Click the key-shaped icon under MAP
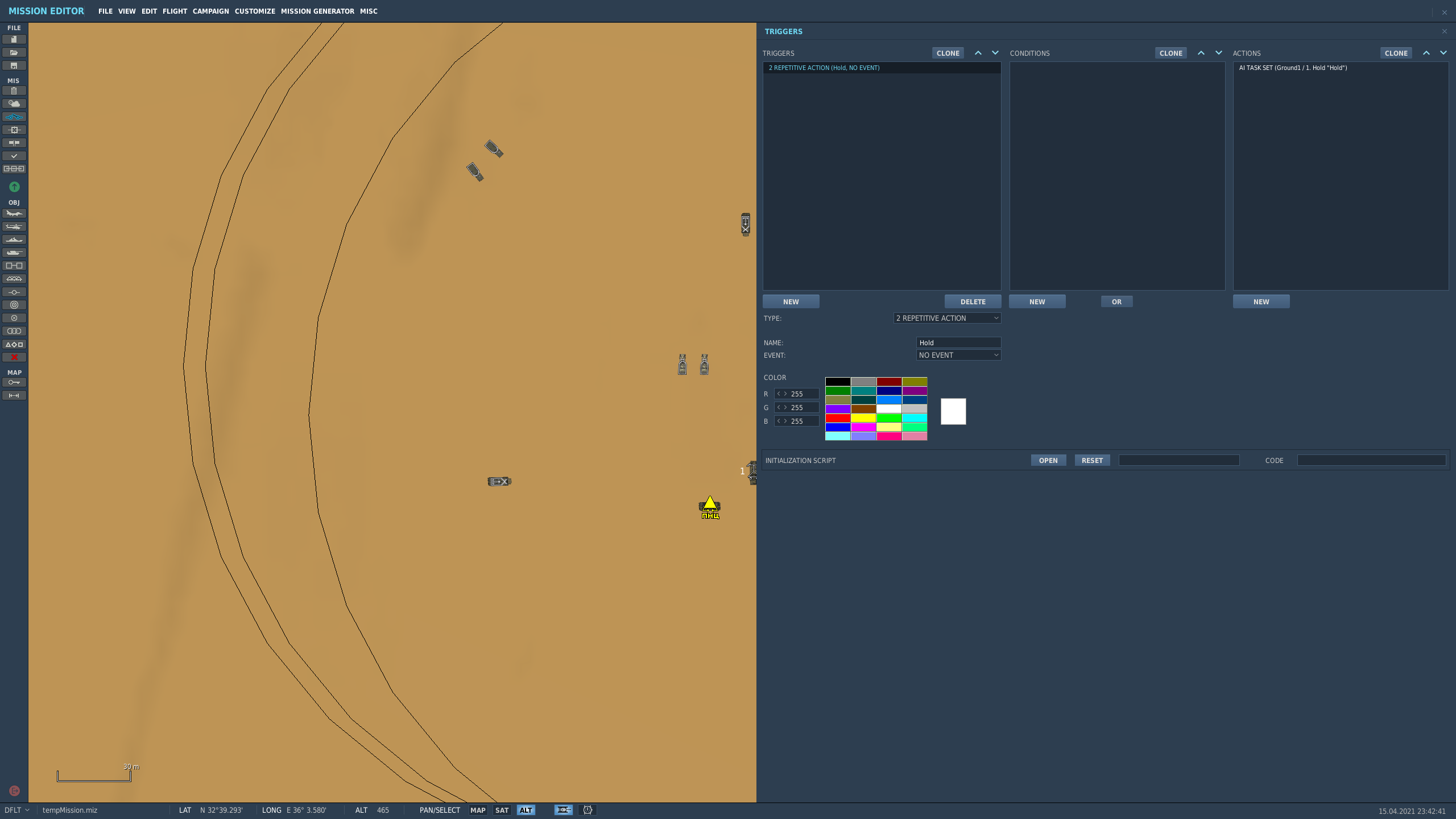Screen dimensions: 1456x819 (14, 382)
